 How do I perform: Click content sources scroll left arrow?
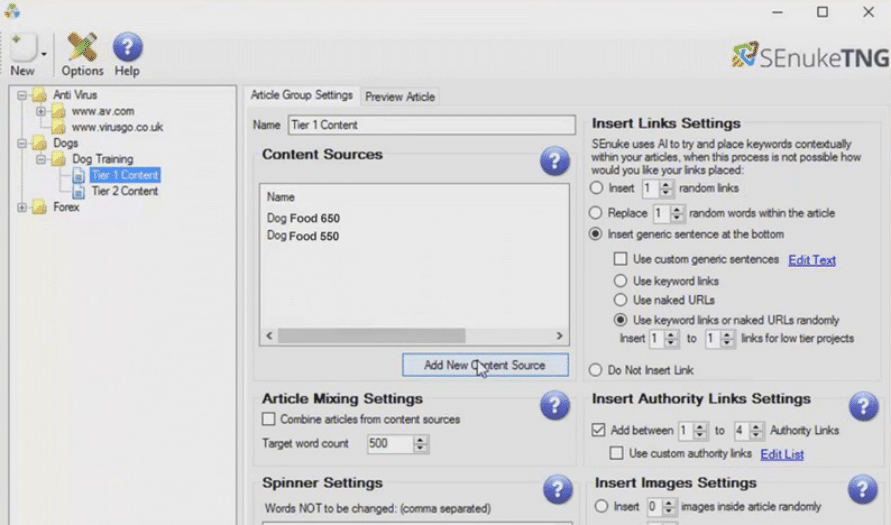269,336
